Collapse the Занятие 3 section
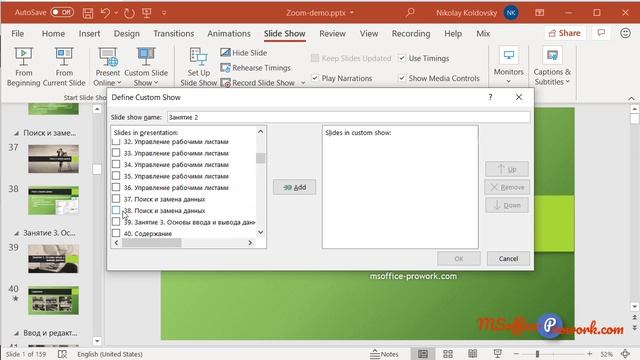640x360 pixels. (x=16, y=233)
